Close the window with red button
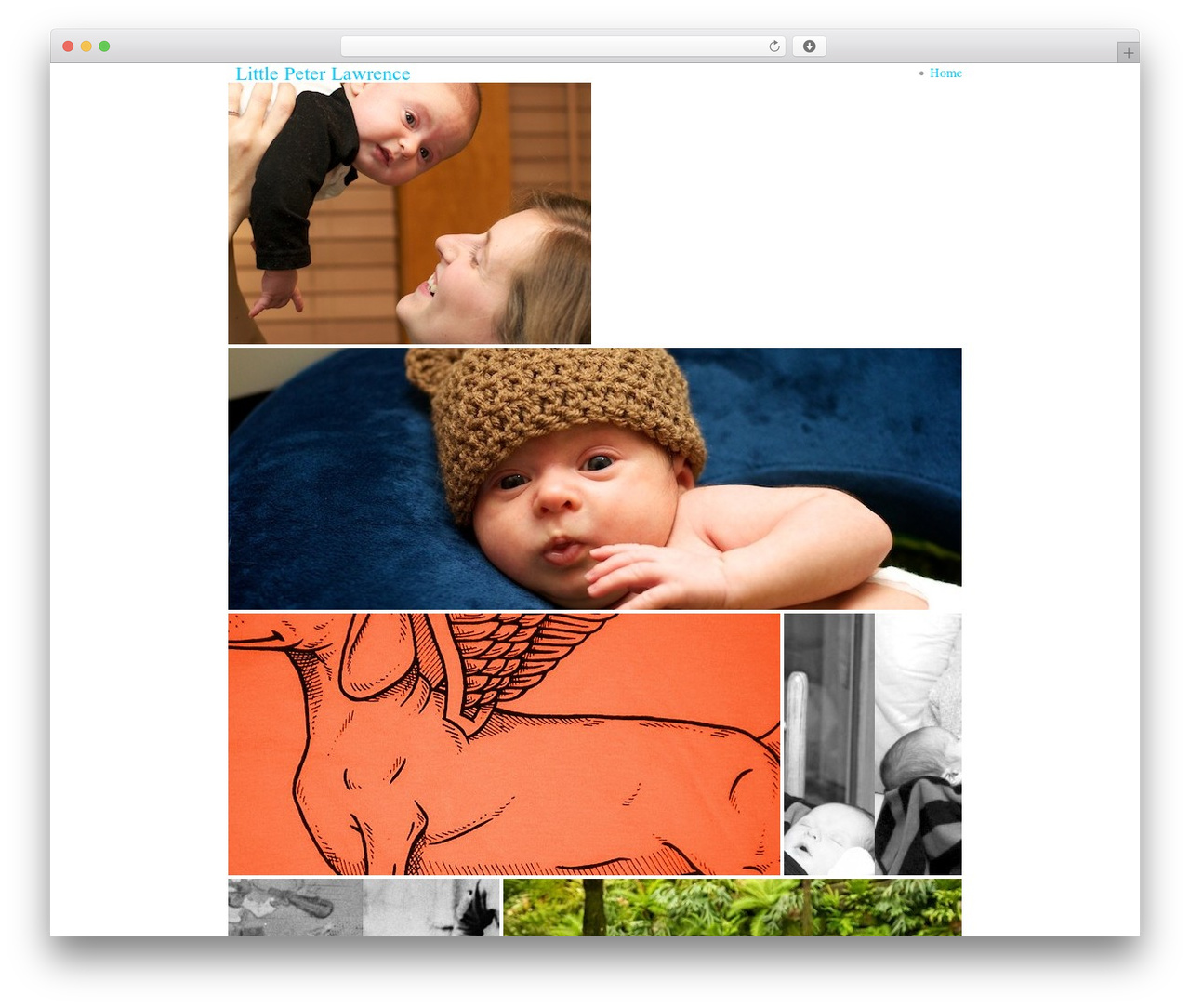The height and width of the screenshot is (1008, 1190). pos(68,46)
